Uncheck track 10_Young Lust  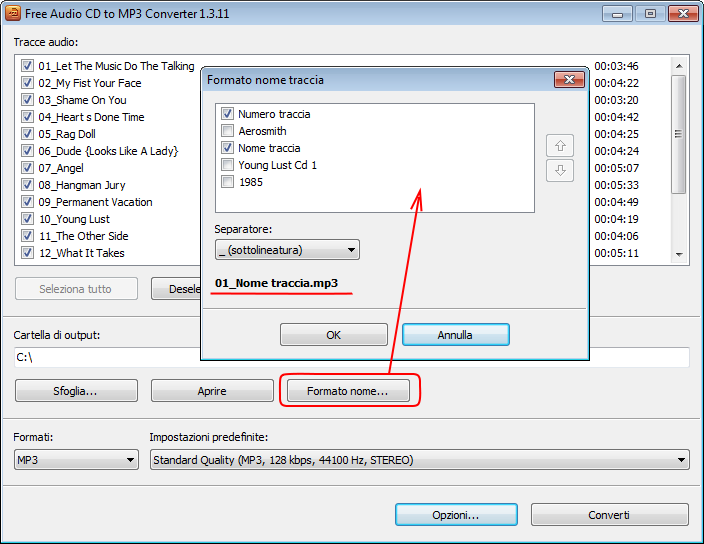tap(27, 219)
